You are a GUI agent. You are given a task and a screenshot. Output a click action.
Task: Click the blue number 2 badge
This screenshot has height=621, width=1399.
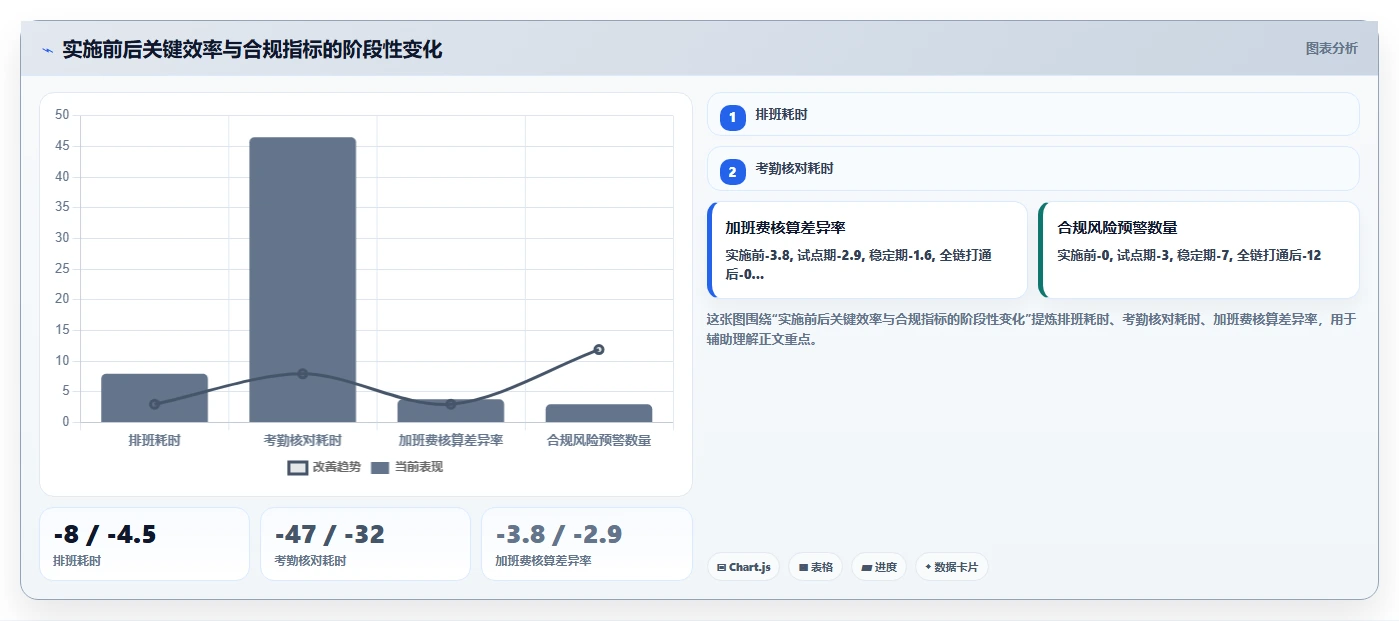(x=732, y=172)
